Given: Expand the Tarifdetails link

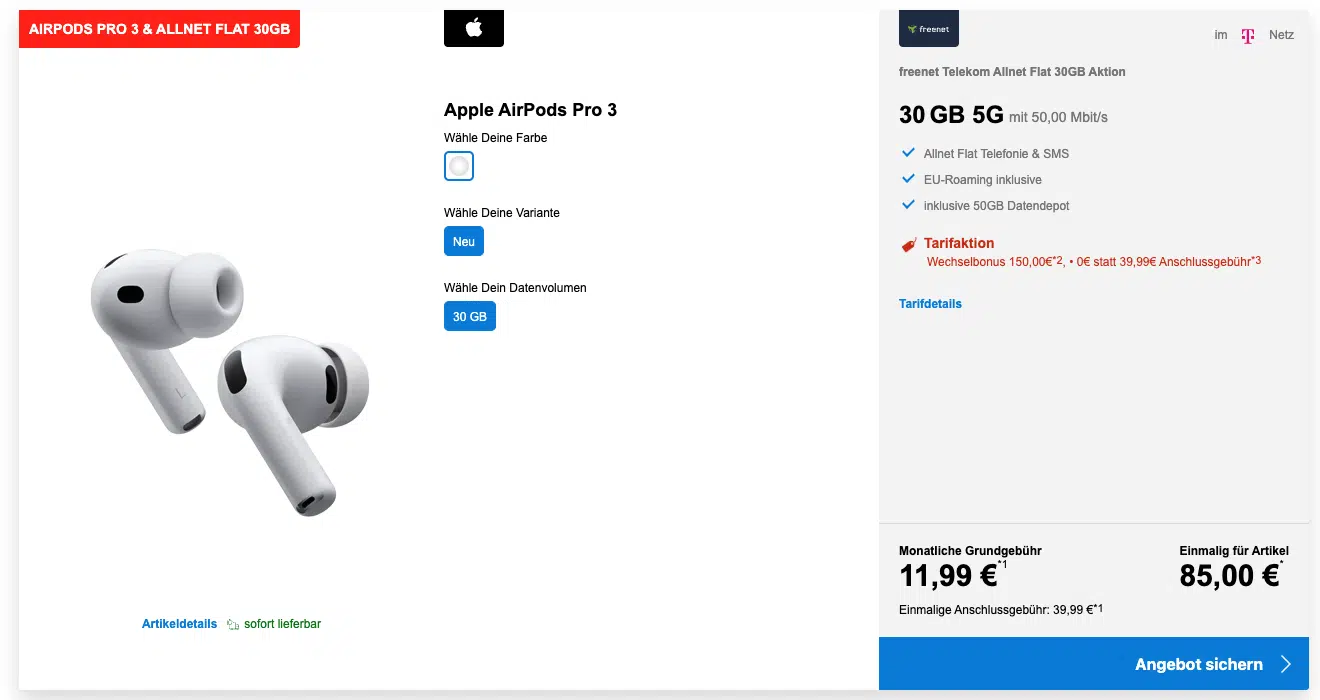Looking at the screenshot, I should click(x=930, y=304).
